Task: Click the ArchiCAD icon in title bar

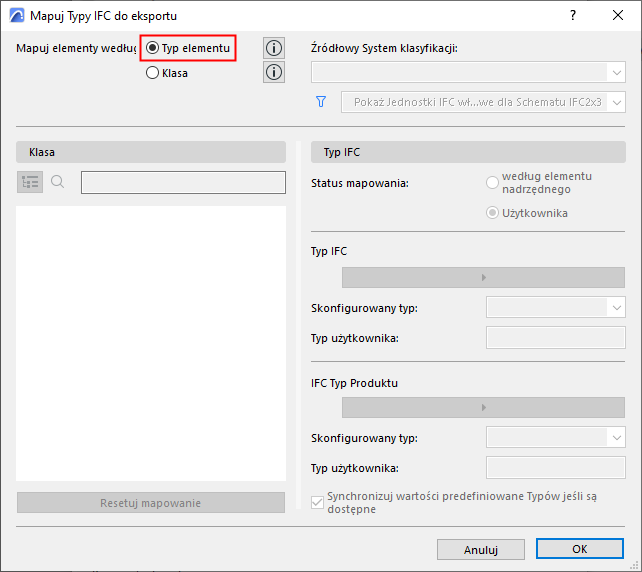Action: click(16, 15)
